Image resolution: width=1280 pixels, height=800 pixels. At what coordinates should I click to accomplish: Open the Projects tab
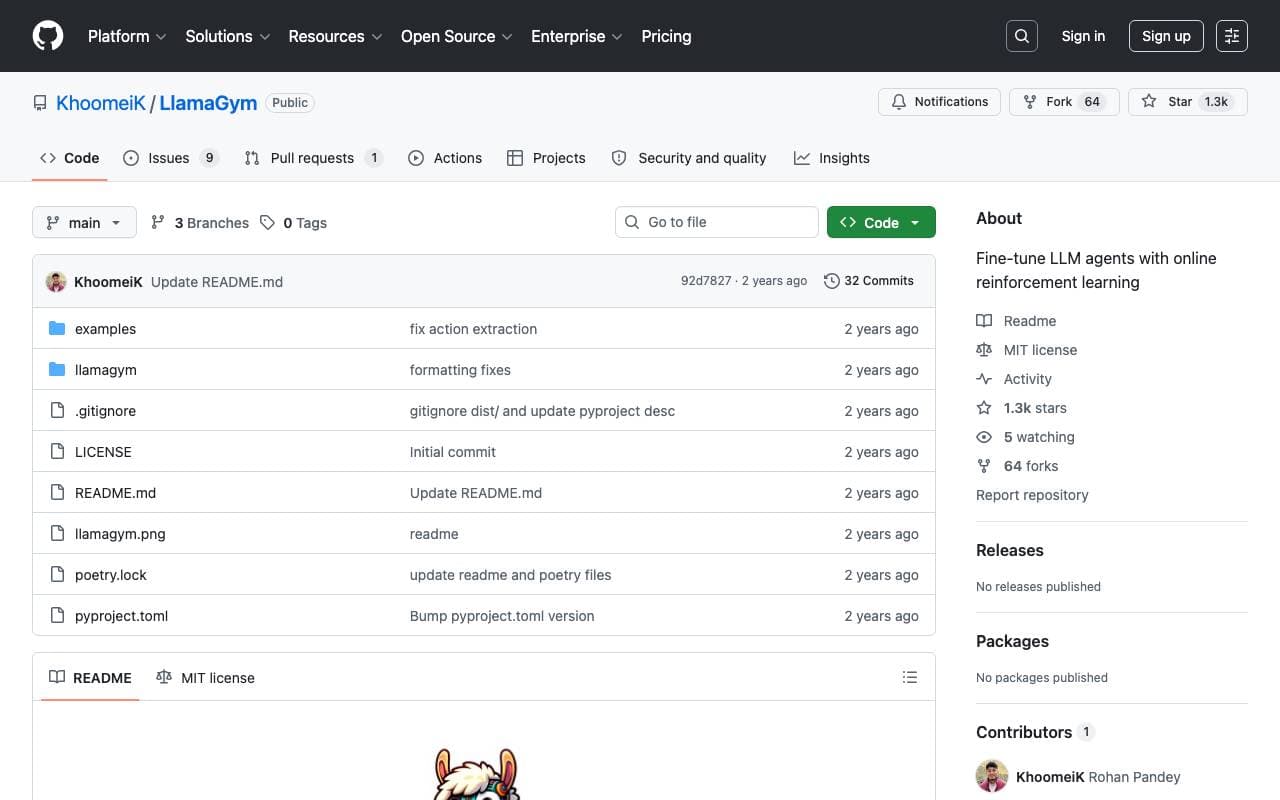[x=546, y=158]
